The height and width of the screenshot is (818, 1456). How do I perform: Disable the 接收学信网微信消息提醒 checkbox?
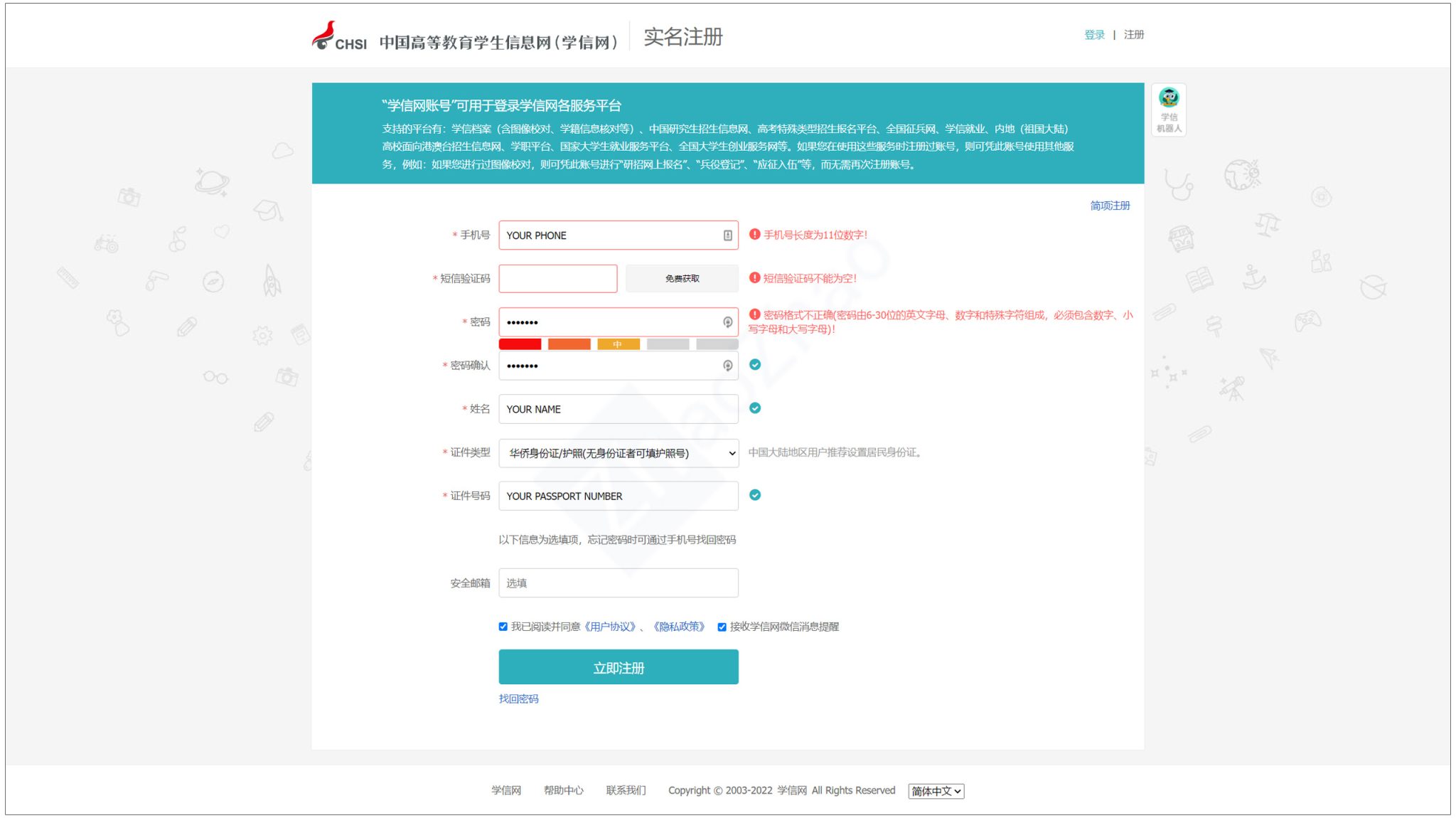721,627
